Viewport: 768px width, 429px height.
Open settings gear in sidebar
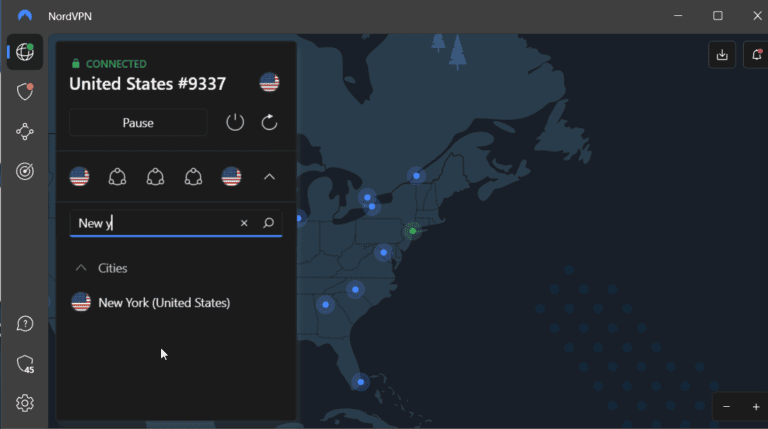pyautogui.click(x=24, y=403)
